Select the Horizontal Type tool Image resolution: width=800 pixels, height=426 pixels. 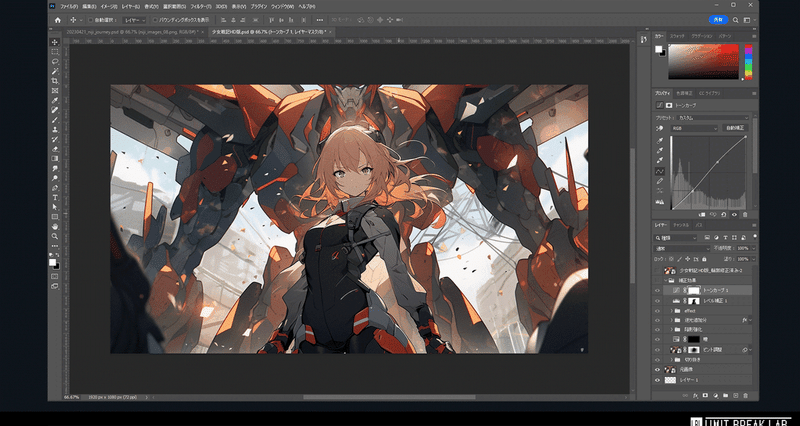coord(55,197)
